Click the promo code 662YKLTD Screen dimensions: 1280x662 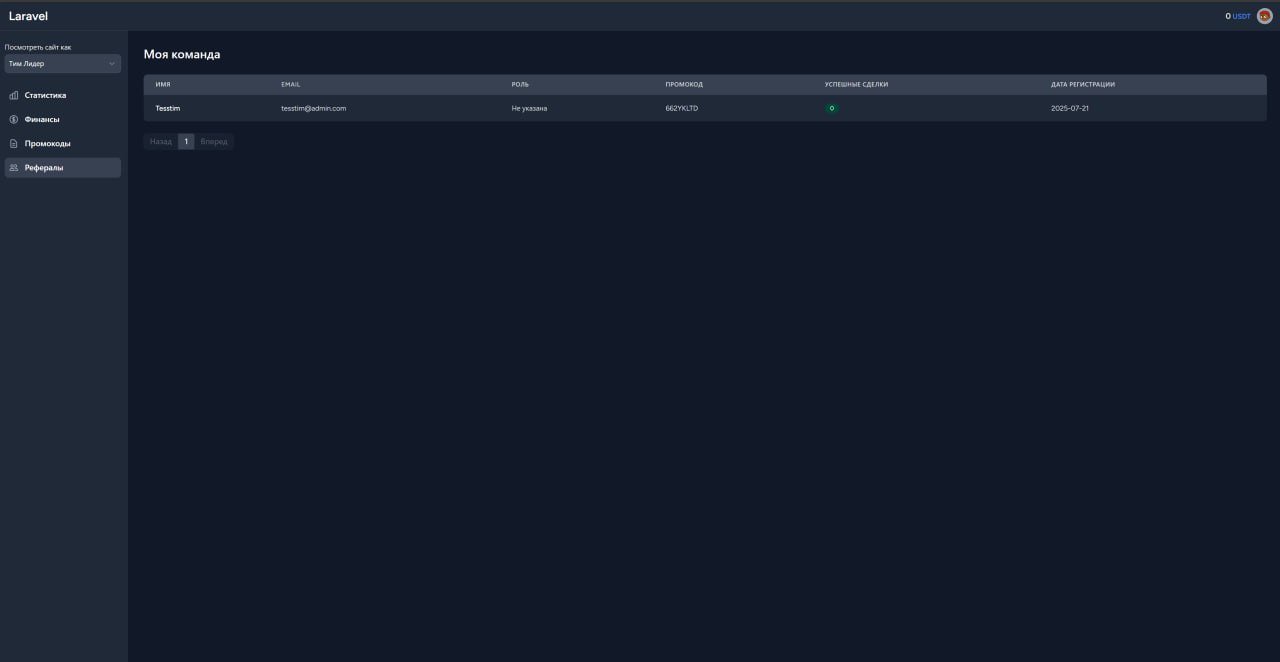point(681,108)
